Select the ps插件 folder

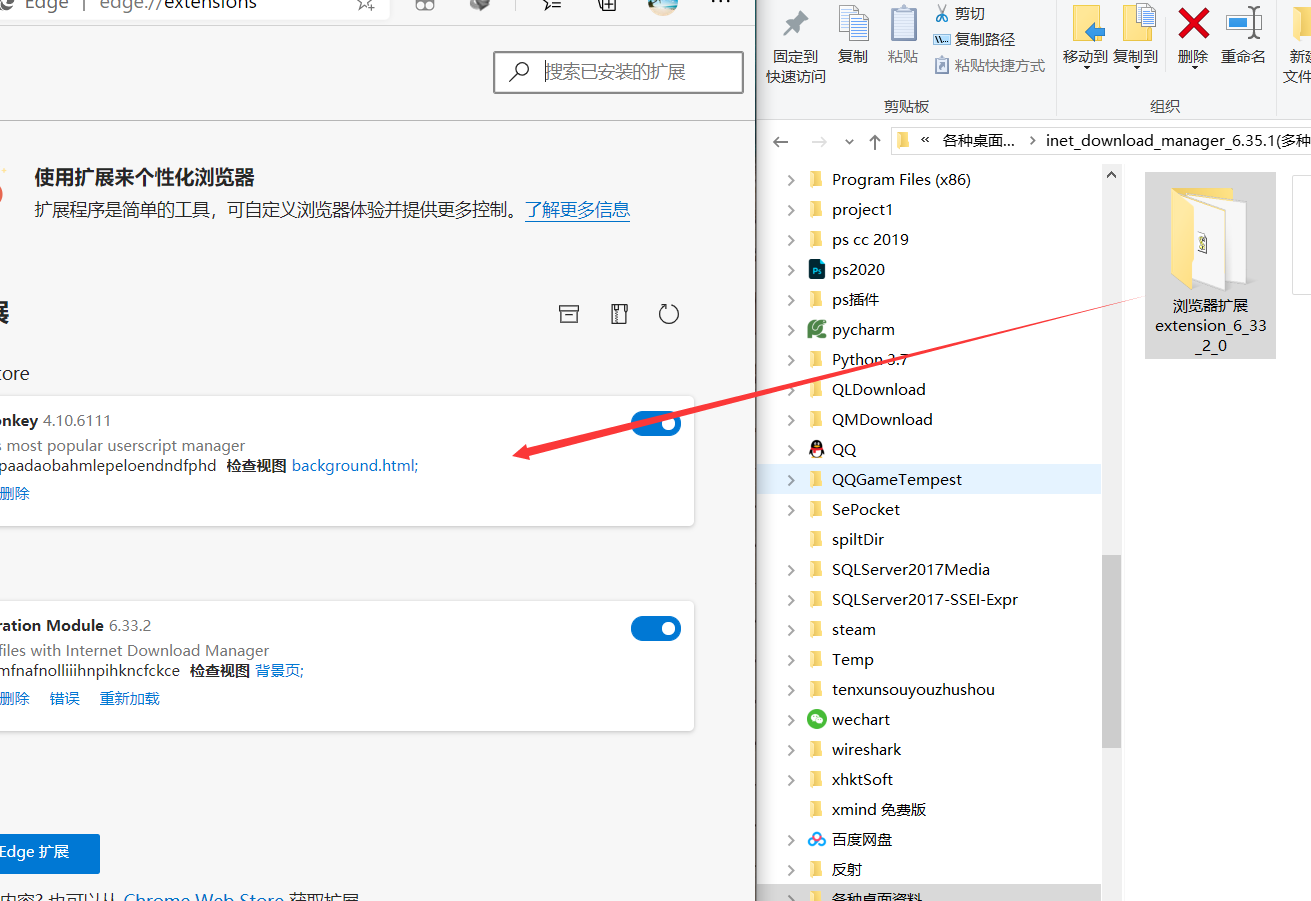coord(856,299)
